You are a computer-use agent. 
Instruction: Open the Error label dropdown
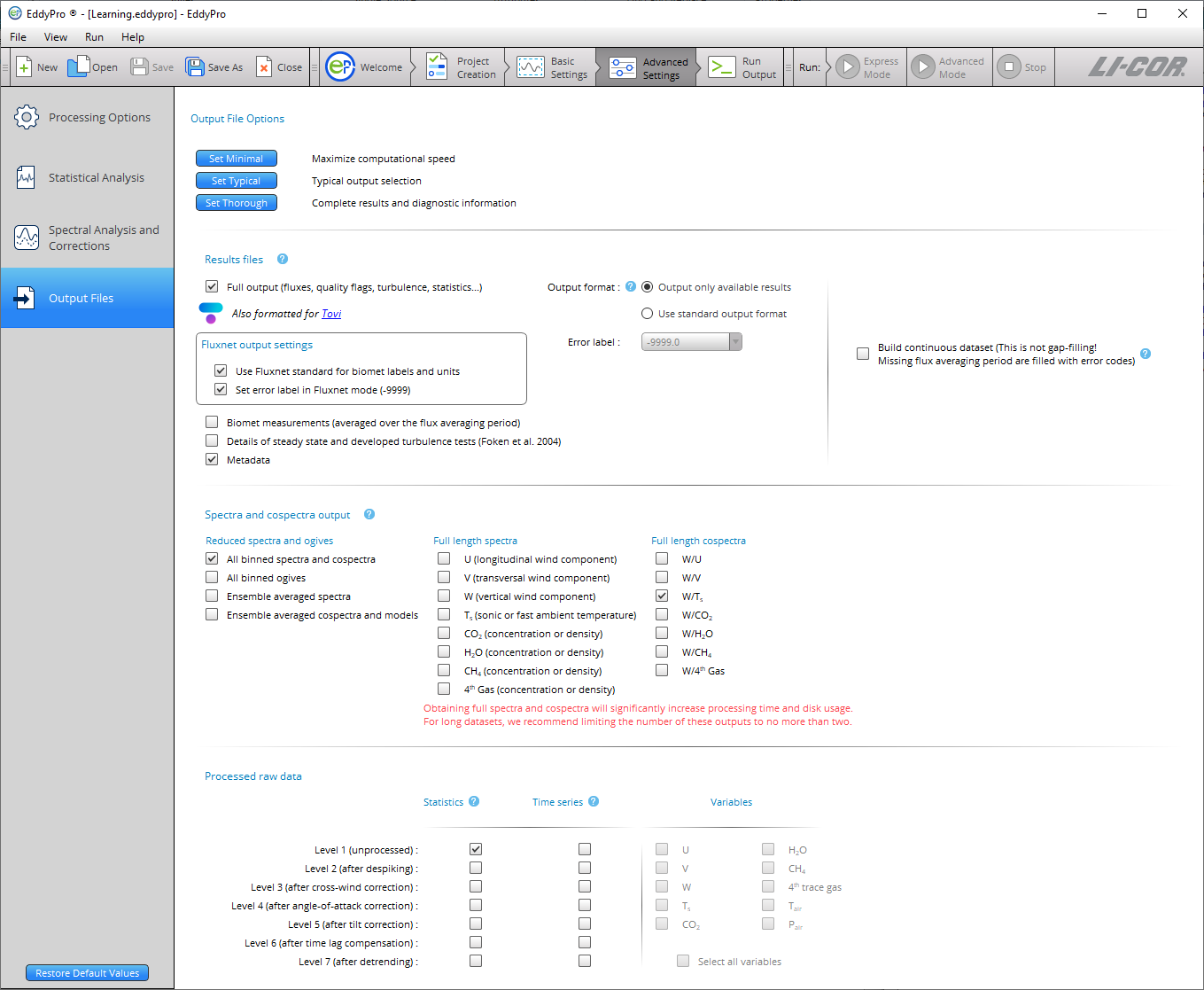(x=692, y=342)
